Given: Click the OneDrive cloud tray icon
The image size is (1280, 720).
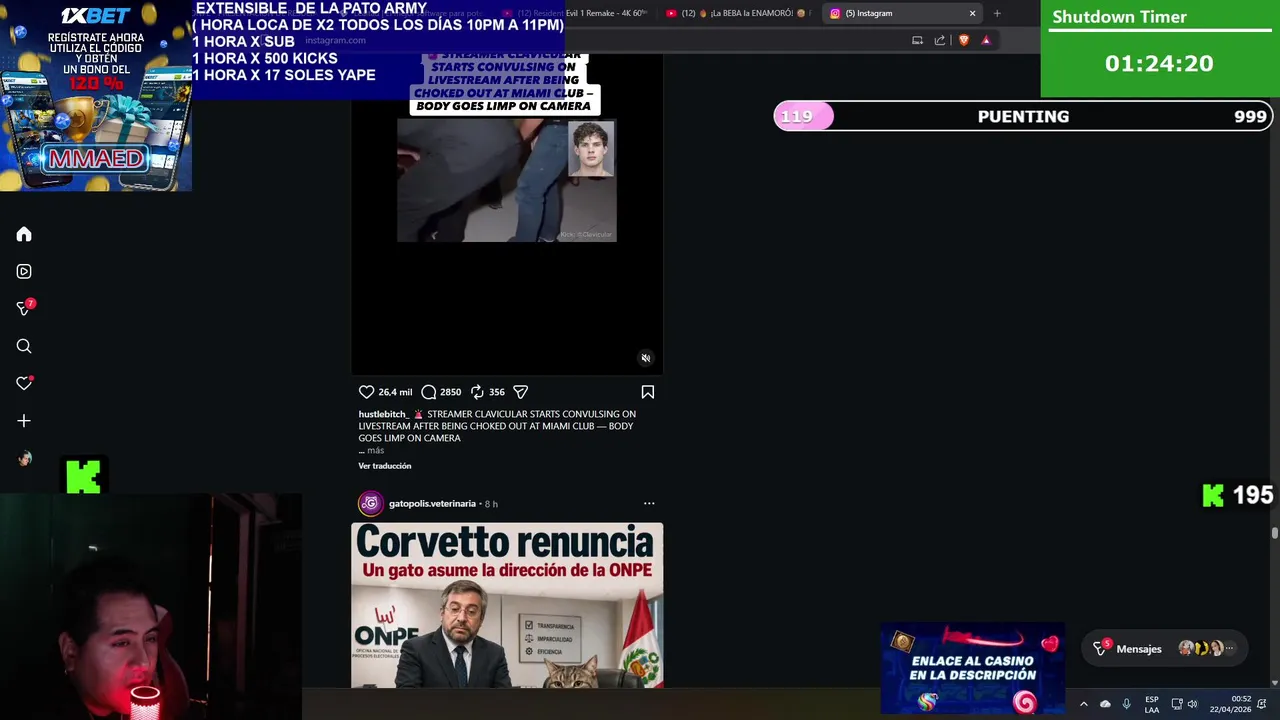Looking at the screenshot, I should pos(1105,704).
